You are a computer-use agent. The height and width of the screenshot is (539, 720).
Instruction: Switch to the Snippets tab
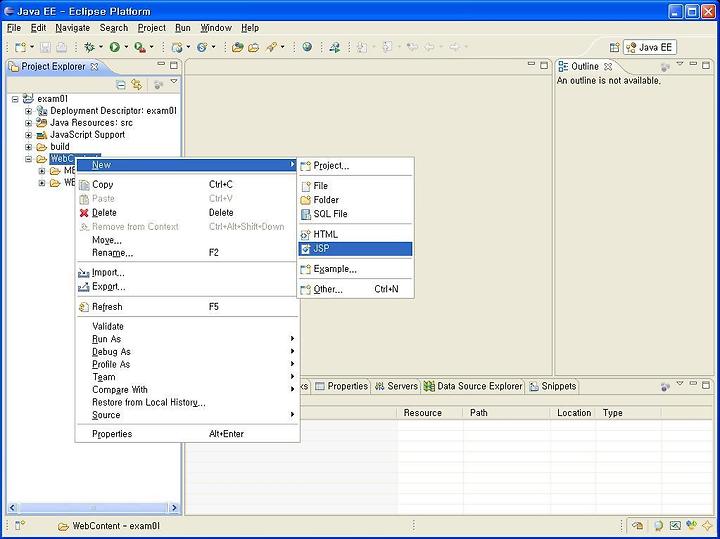553,387
